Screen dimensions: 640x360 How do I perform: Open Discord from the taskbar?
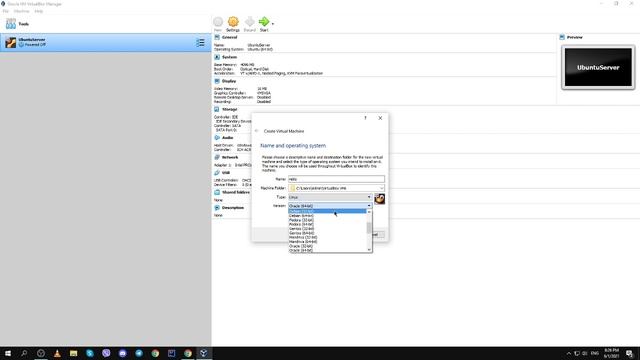[x=122, y=353]
